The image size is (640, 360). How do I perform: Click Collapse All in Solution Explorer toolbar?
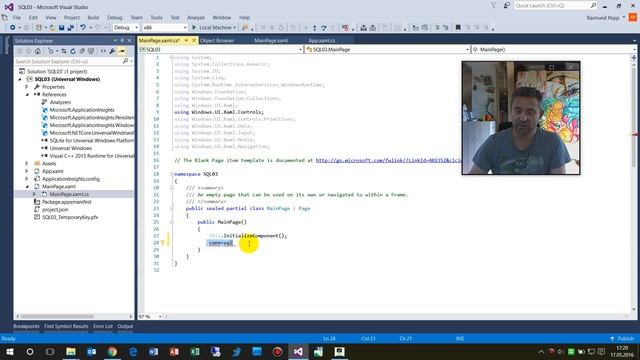coord(82,51)
